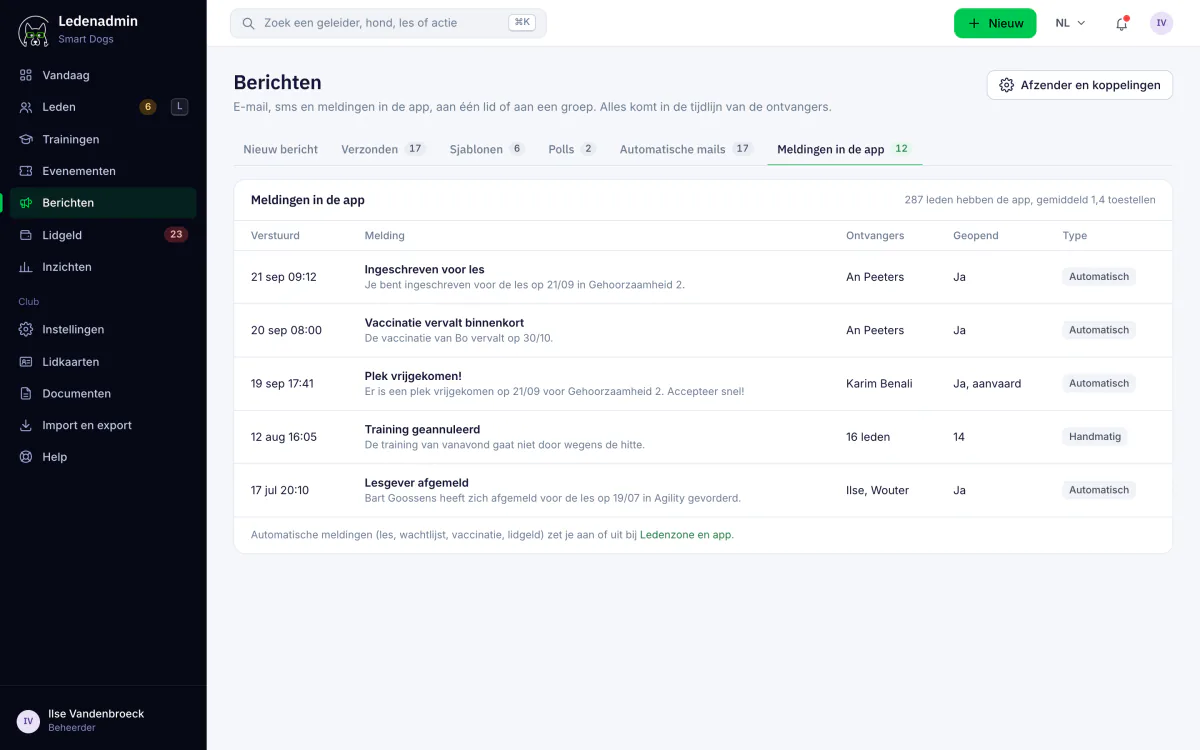Click the Handmatig type badge
Screen dimensions: 1200x750
1095,437
